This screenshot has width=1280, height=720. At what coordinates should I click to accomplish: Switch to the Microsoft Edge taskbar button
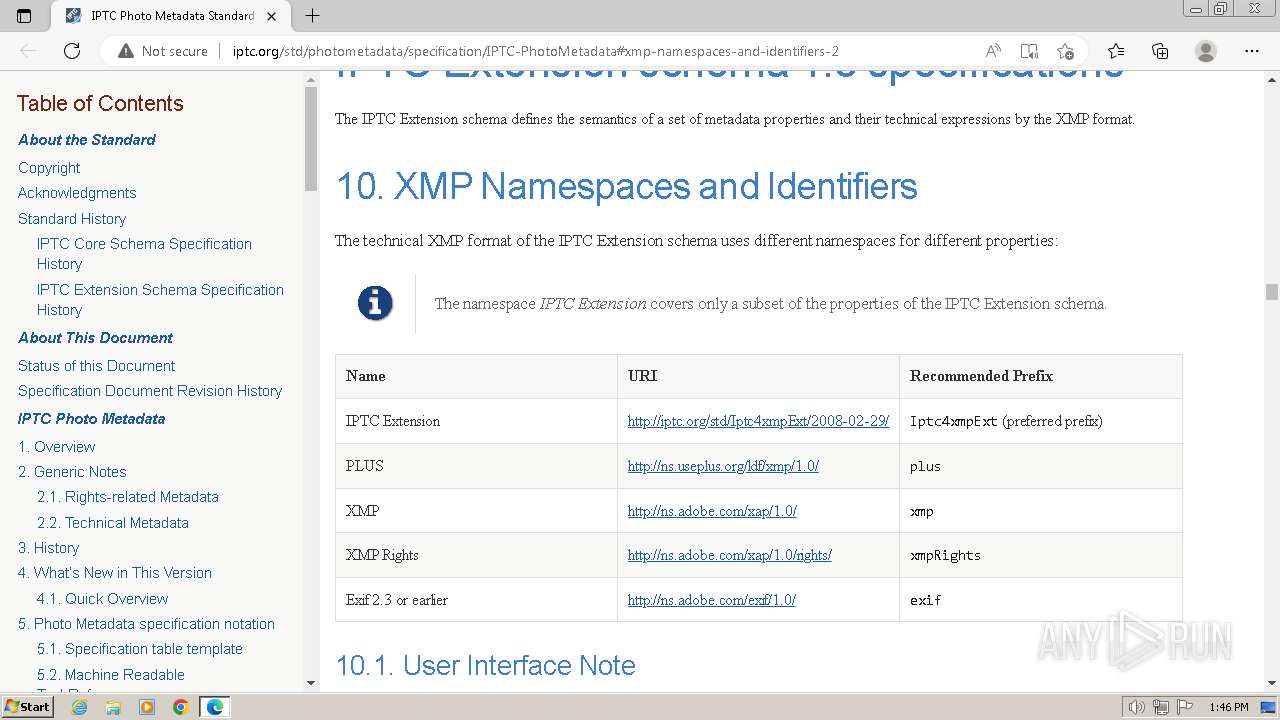215,707
